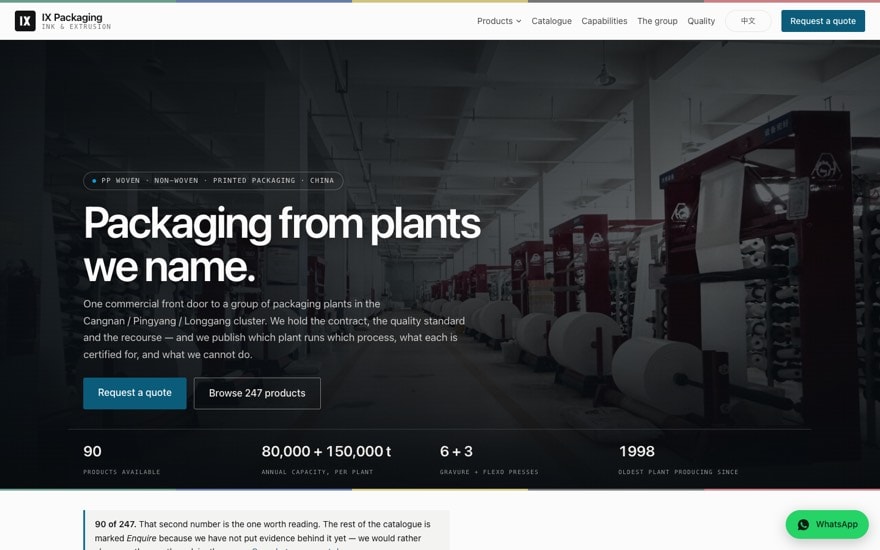Click hero Request a quote button
Image resolution: width=880 pixels, height=550 pixels.
click(x=135, y=393)
